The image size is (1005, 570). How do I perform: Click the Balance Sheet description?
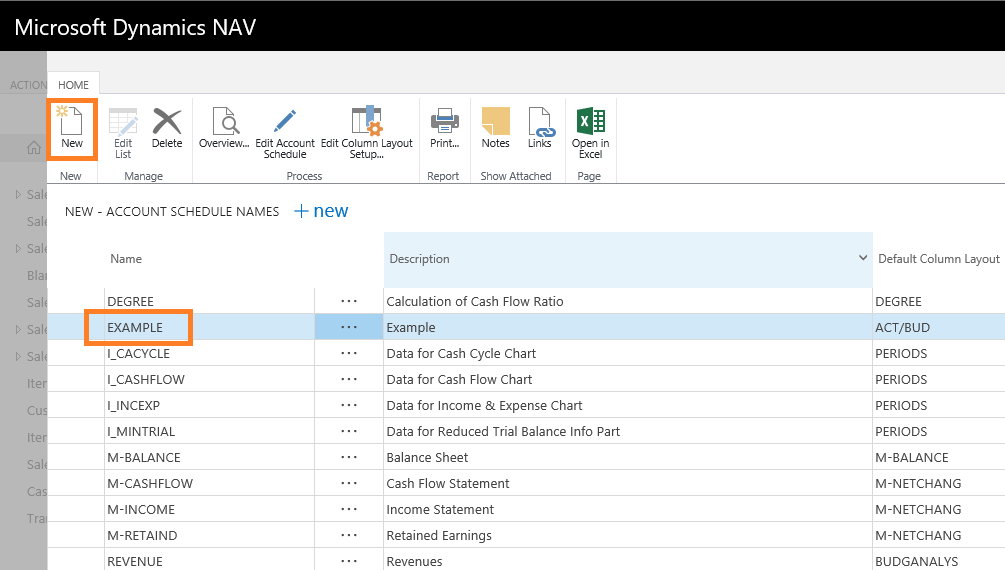(x=427, y=457)
